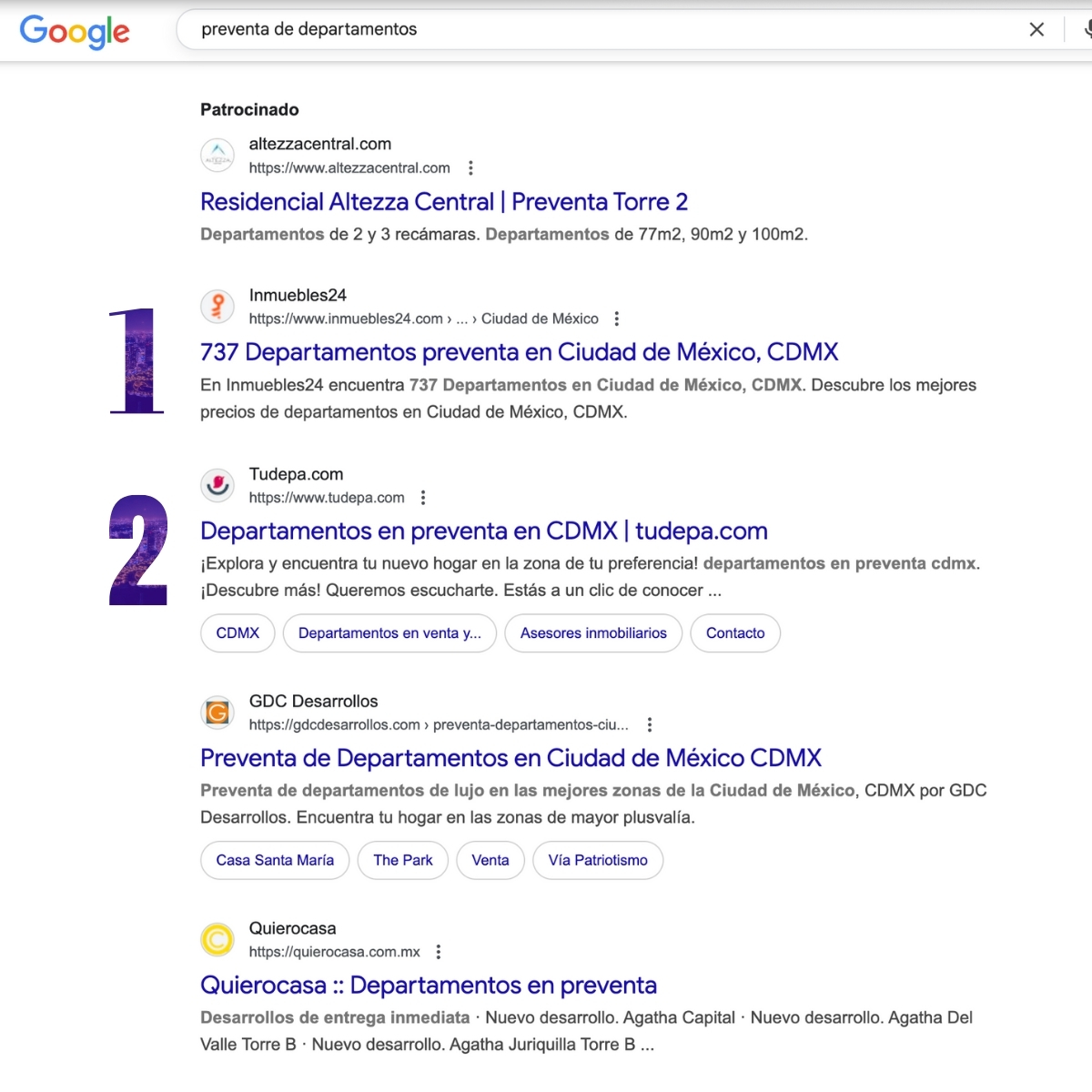Image resolution: width=1092 pixels, height=1092 pixels.
Task: Click the GDC Desarrollos favicon
Action: 217,713
